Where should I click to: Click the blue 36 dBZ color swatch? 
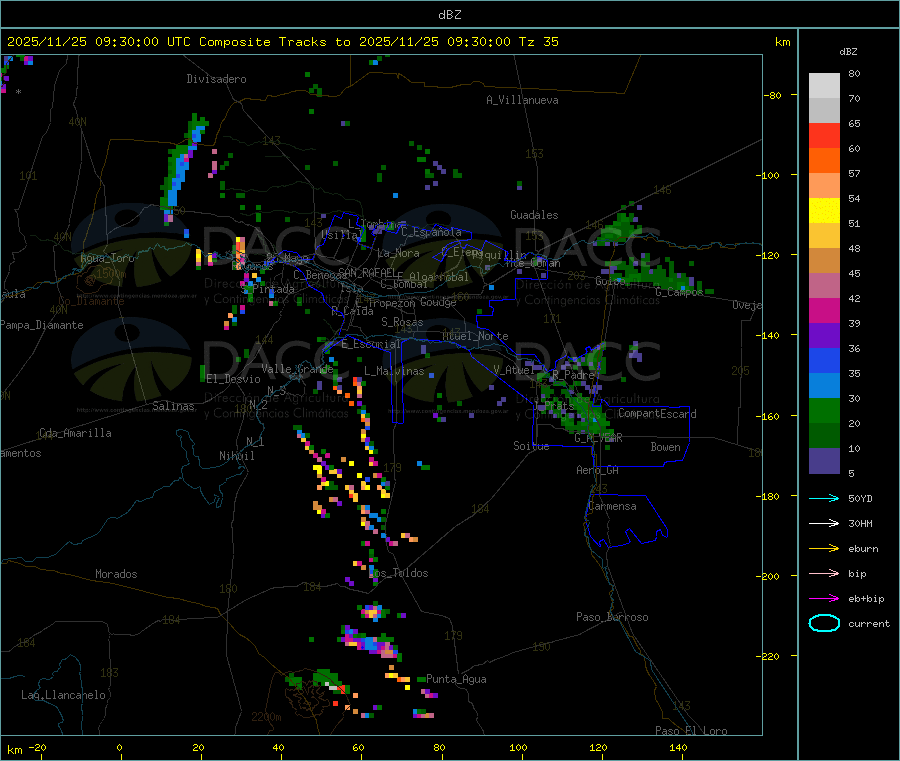click(x=824, y=360)
